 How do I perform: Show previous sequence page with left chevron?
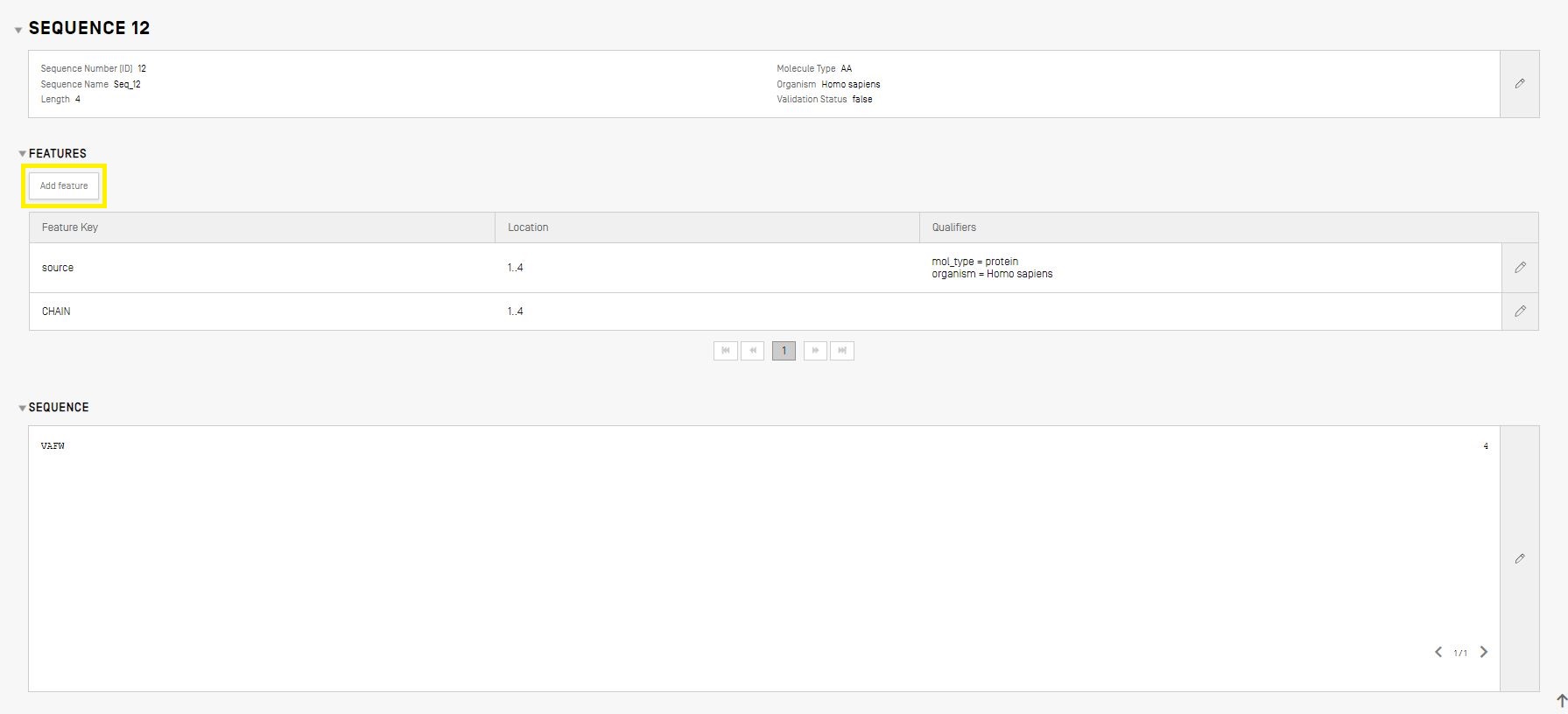point(1438,652)
